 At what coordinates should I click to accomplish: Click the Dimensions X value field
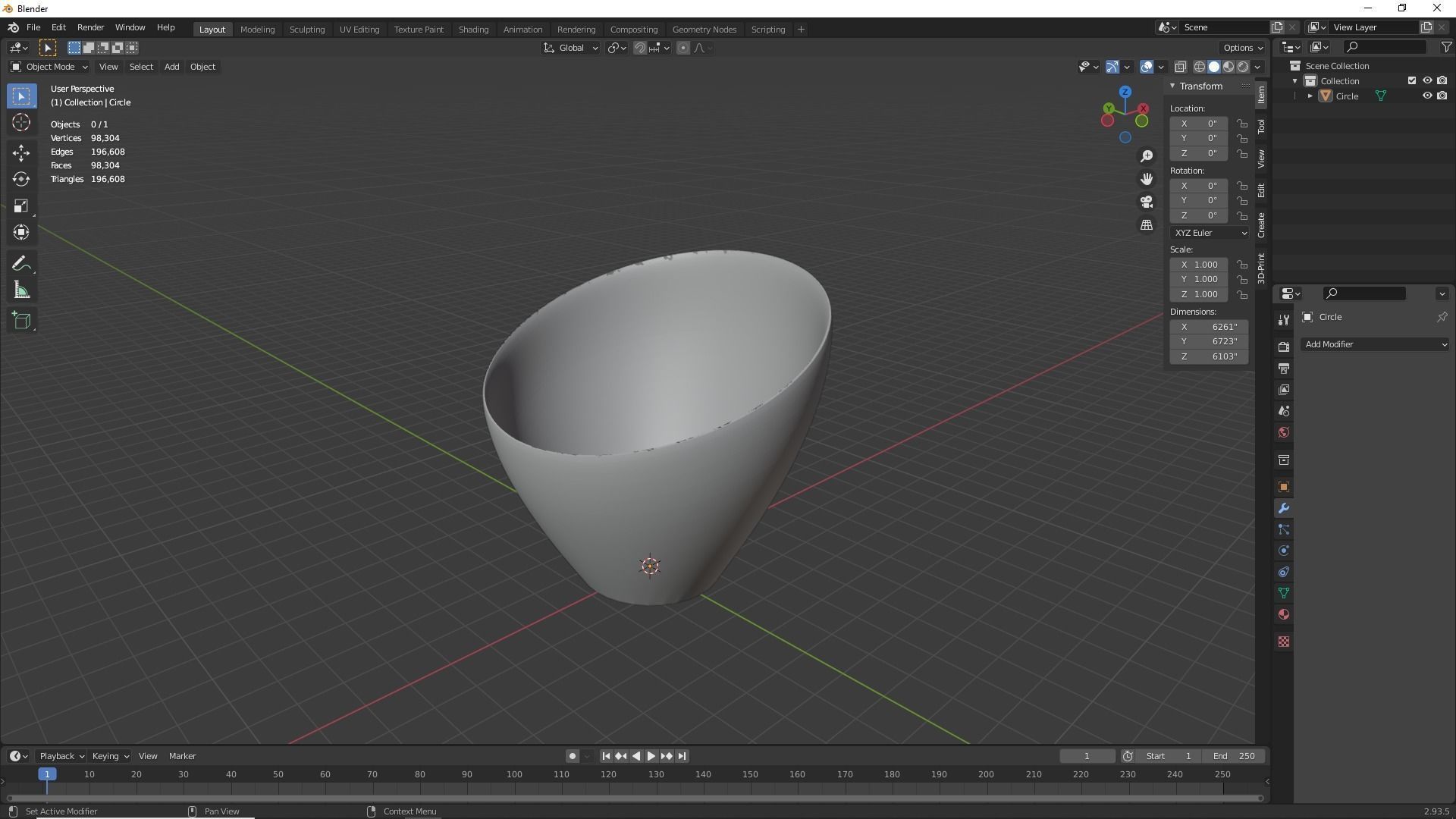pyautogui.click(x=1209, y=327)
